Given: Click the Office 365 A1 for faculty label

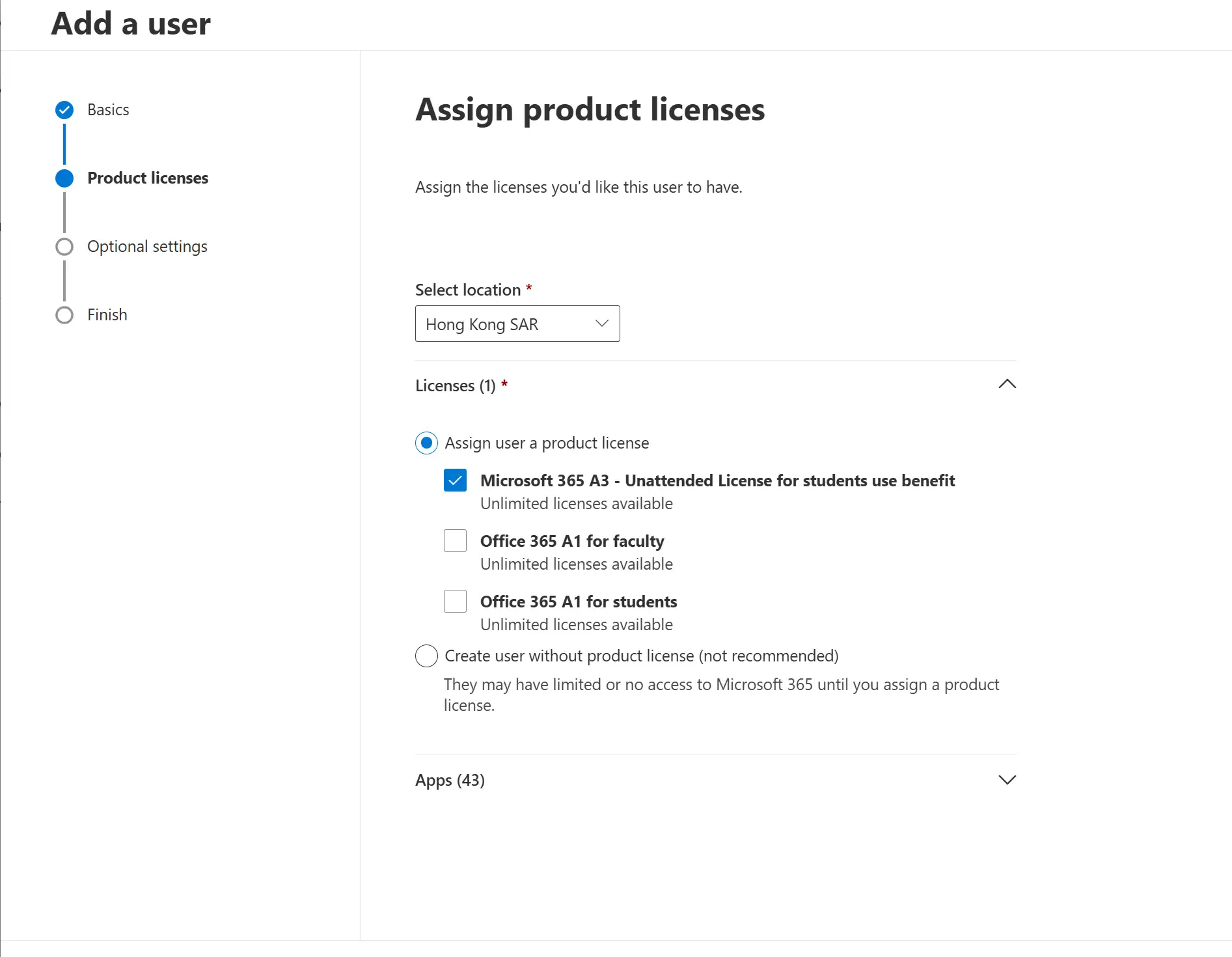Looking at the screenshot, I should (572, 541).
